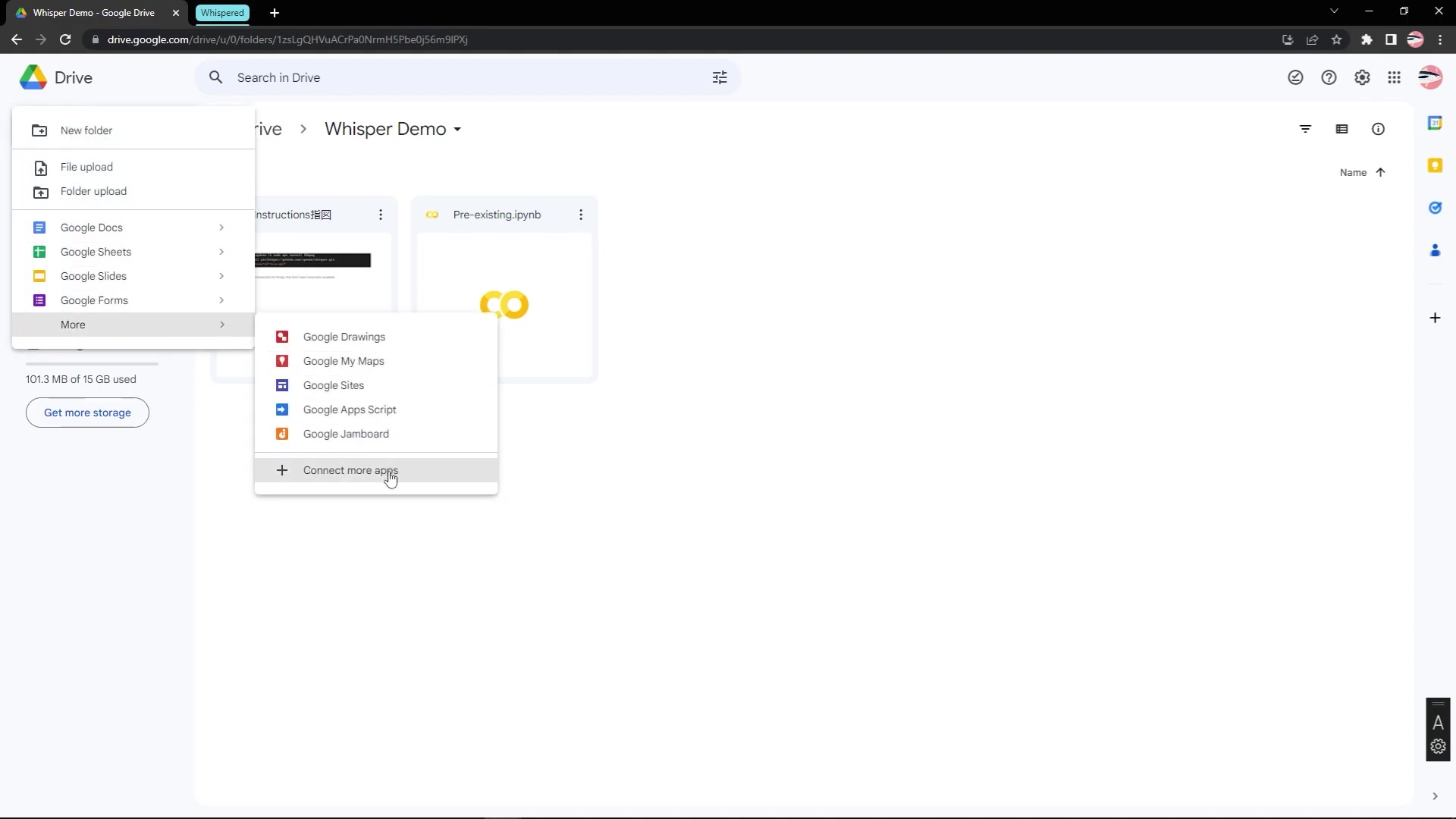Viewport: 1456px width, 819px height.
Task: Click the Search in Drive field
Action: point(467,77)
